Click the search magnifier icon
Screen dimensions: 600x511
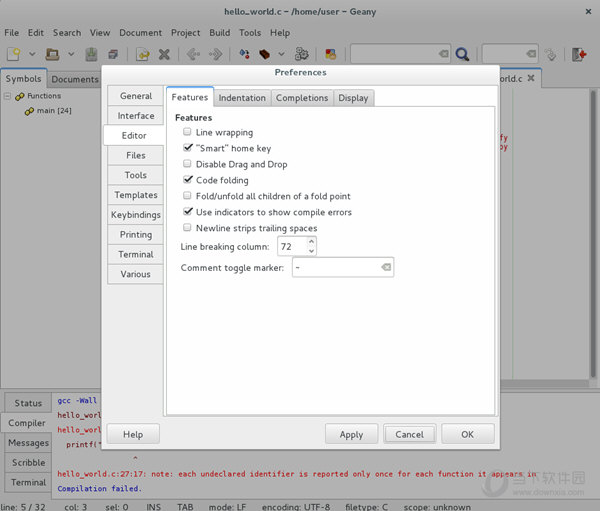462,54
